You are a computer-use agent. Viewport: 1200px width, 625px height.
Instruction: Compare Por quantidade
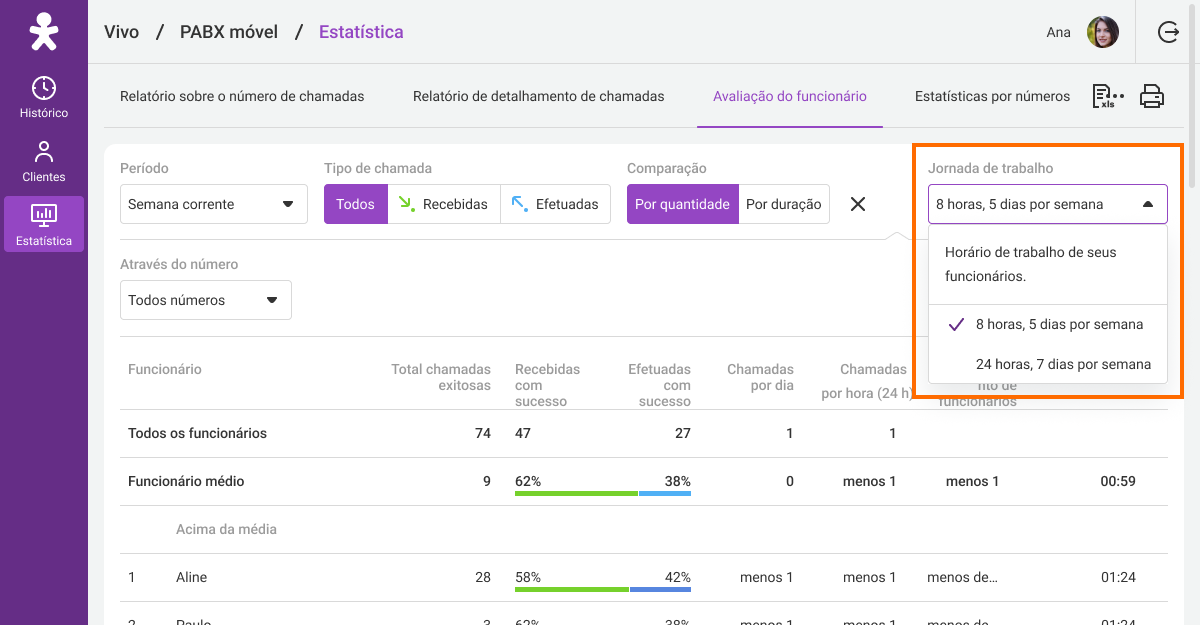click(682, 204)
